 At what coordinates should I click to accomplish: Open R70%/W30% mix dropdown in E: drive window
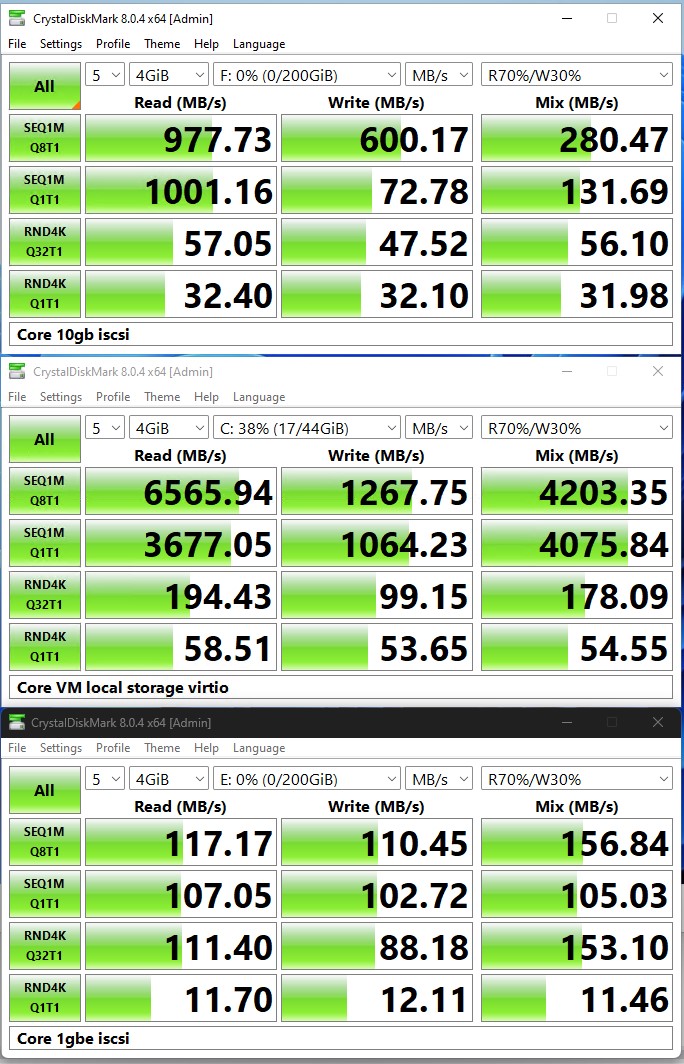coord(577,779)
